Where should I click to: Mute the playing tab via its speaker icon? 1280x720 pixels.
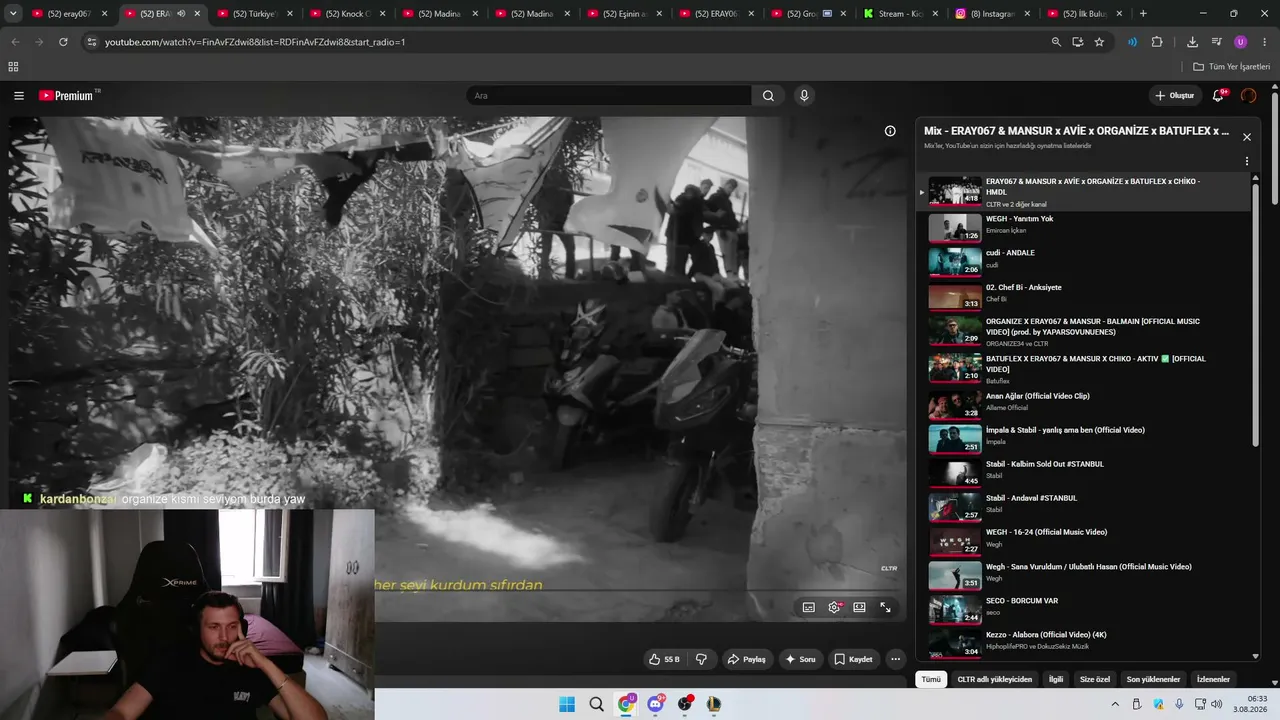[x=181, y=14]
